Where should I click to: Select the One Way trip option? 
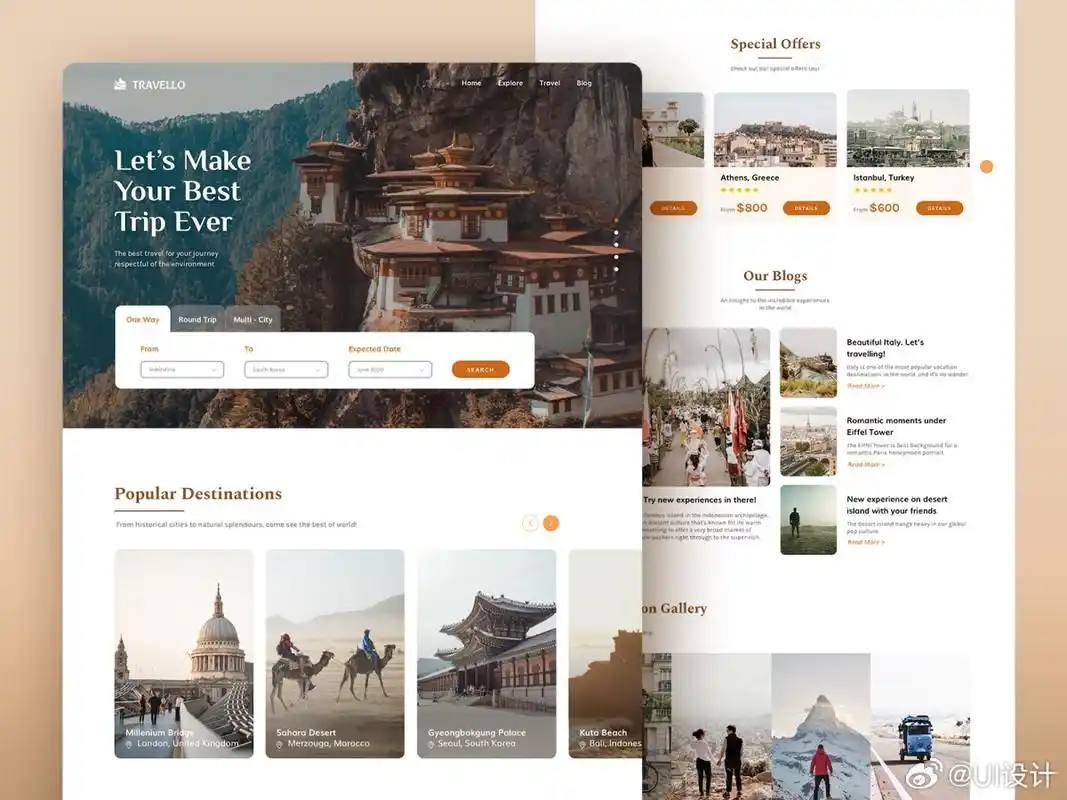(x=143, y=319)
